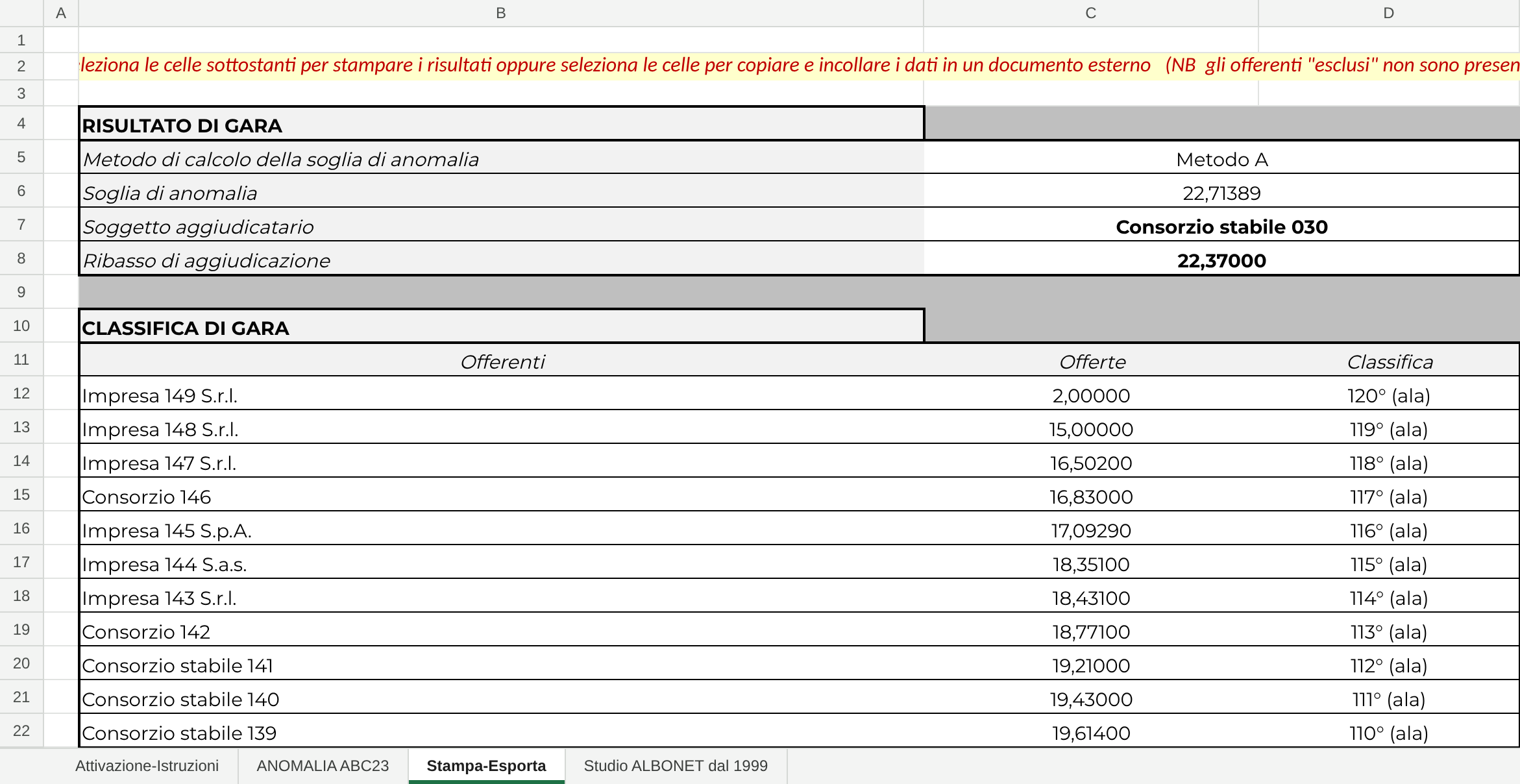Click the 'Offerenti' column heading cell
This screenshot has width=1520, height=784.
(501, 361)
